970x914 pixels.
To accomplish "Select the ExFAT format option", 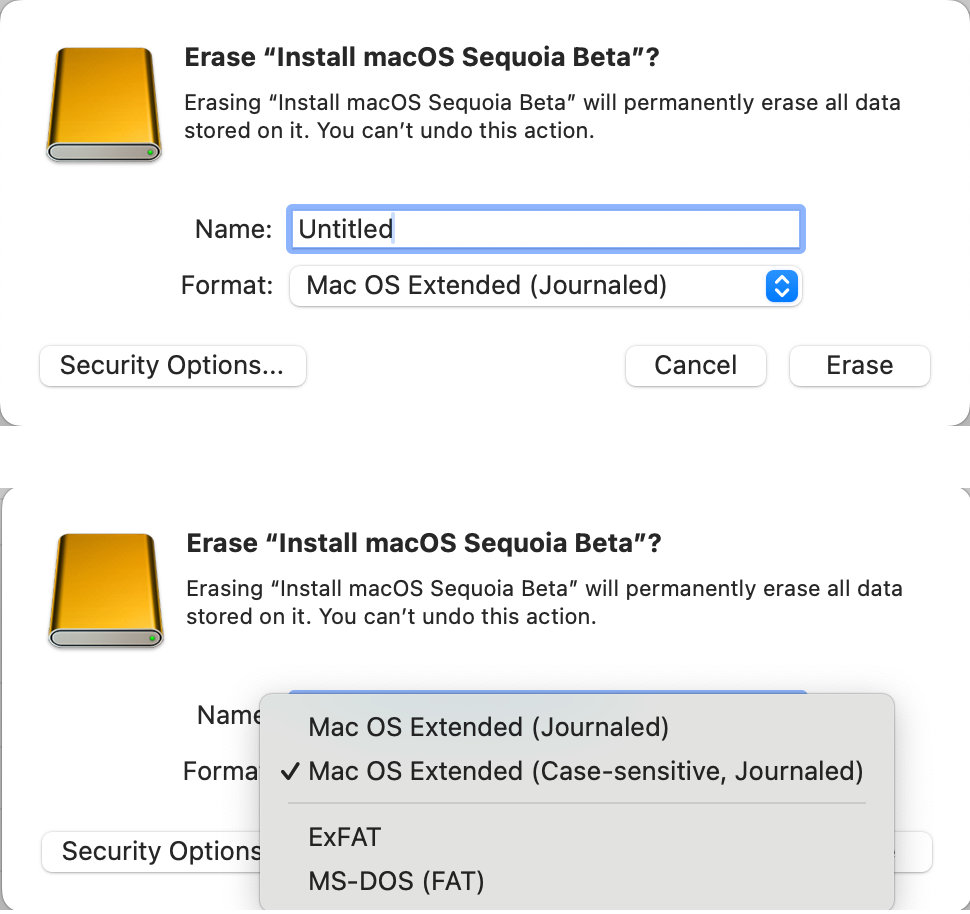I will (x=345, y=837).
